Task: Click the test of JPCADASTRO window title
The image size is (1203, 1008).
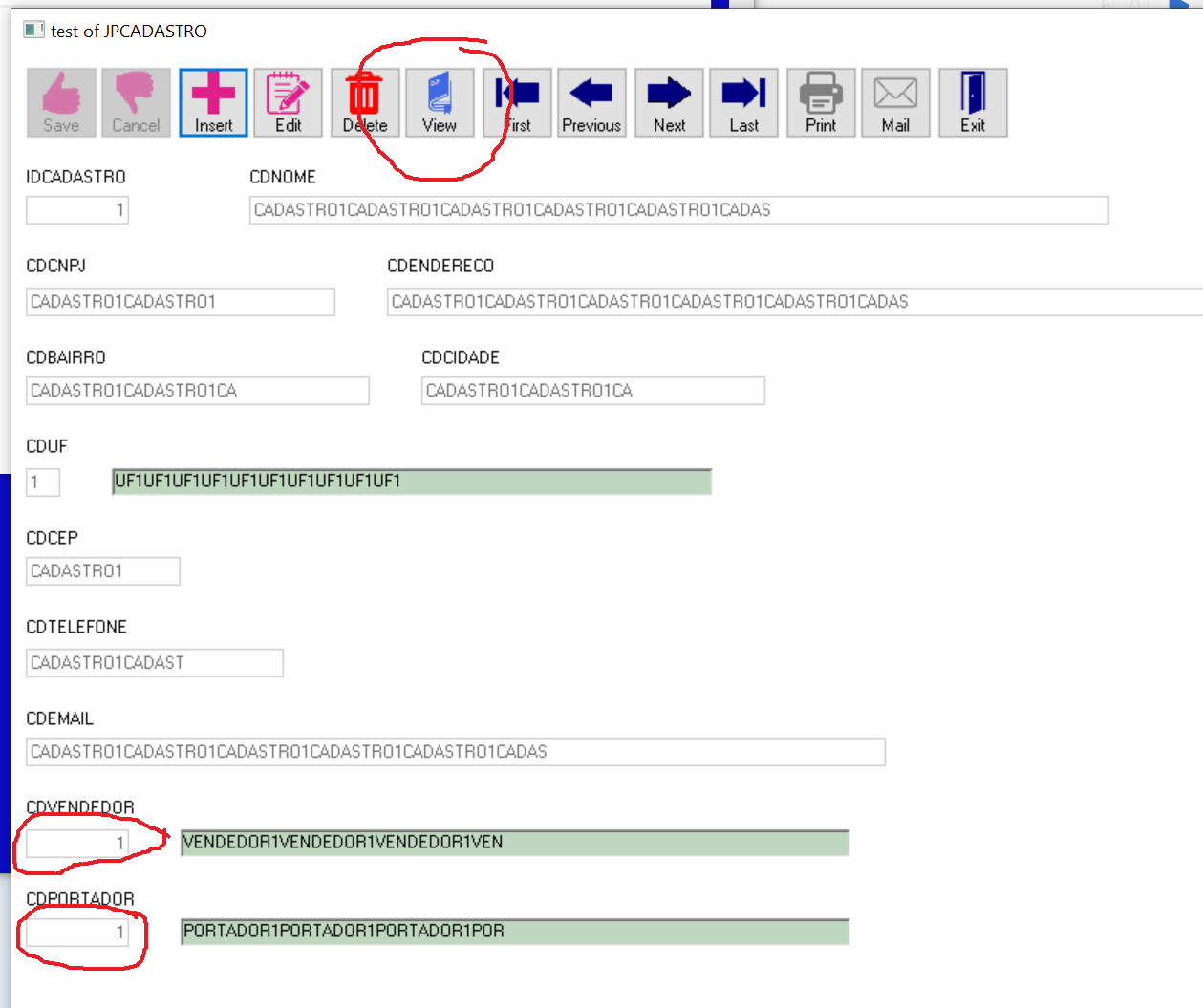Action: pyautogui.click(x=129, y=31)
